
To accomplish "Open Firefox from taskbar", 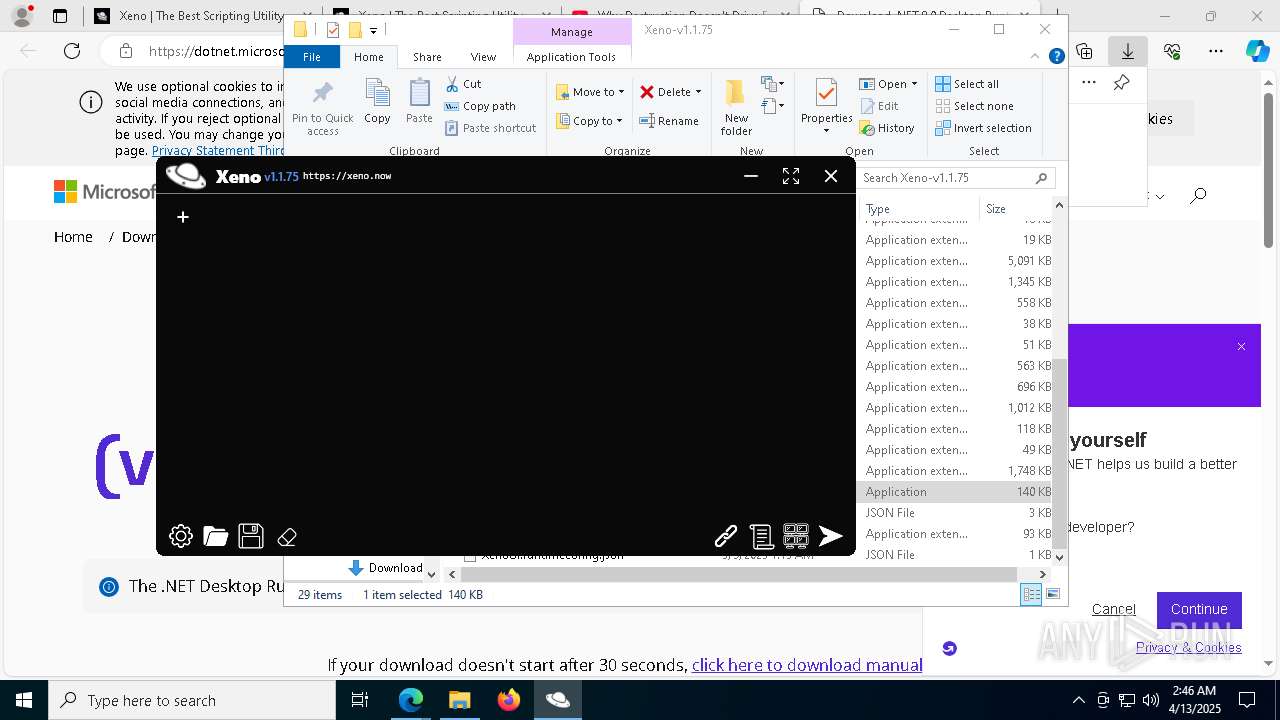I will (509, 700).
